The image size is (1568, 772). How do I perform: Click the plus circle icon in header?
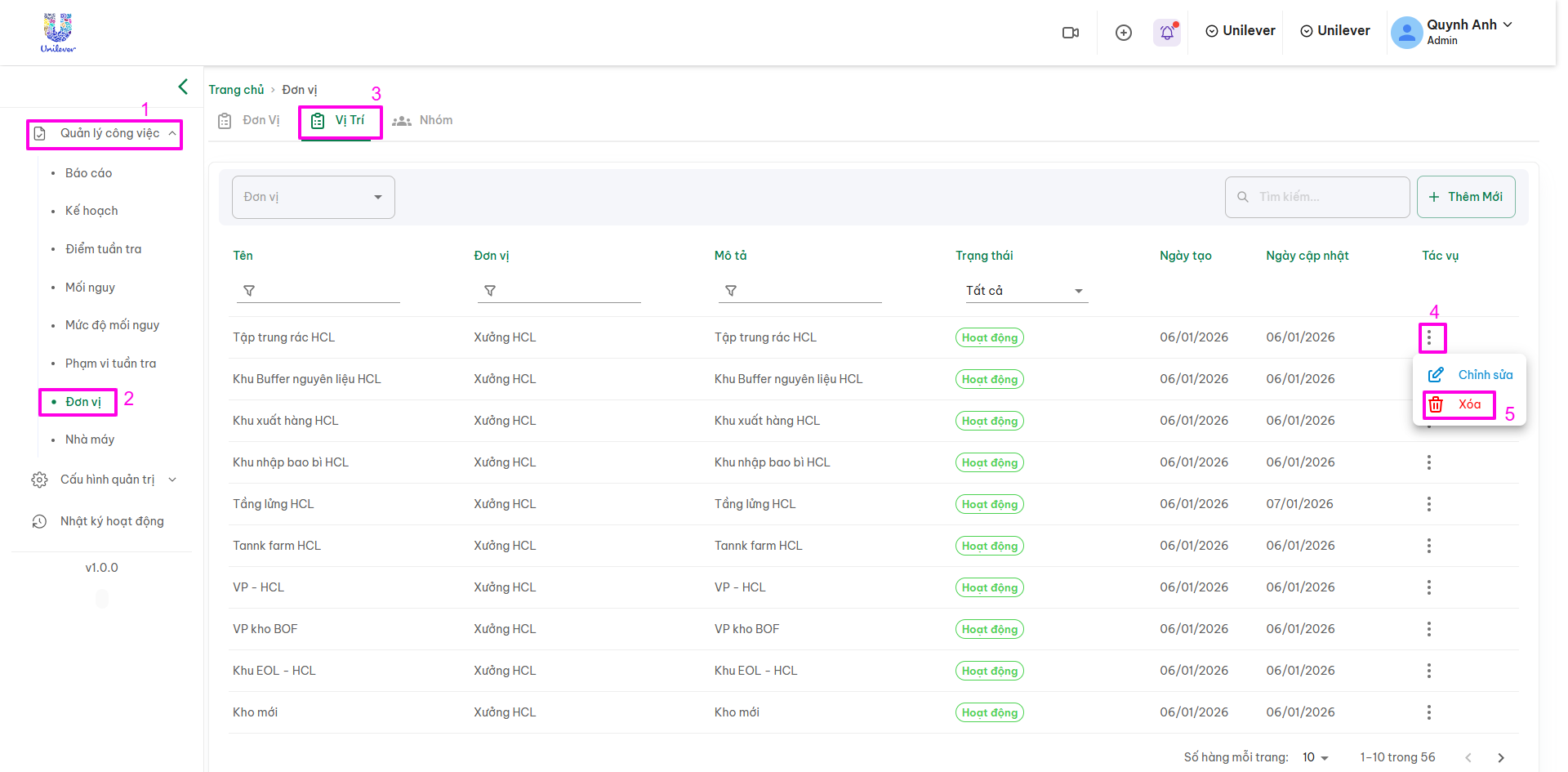point(1124,33)
